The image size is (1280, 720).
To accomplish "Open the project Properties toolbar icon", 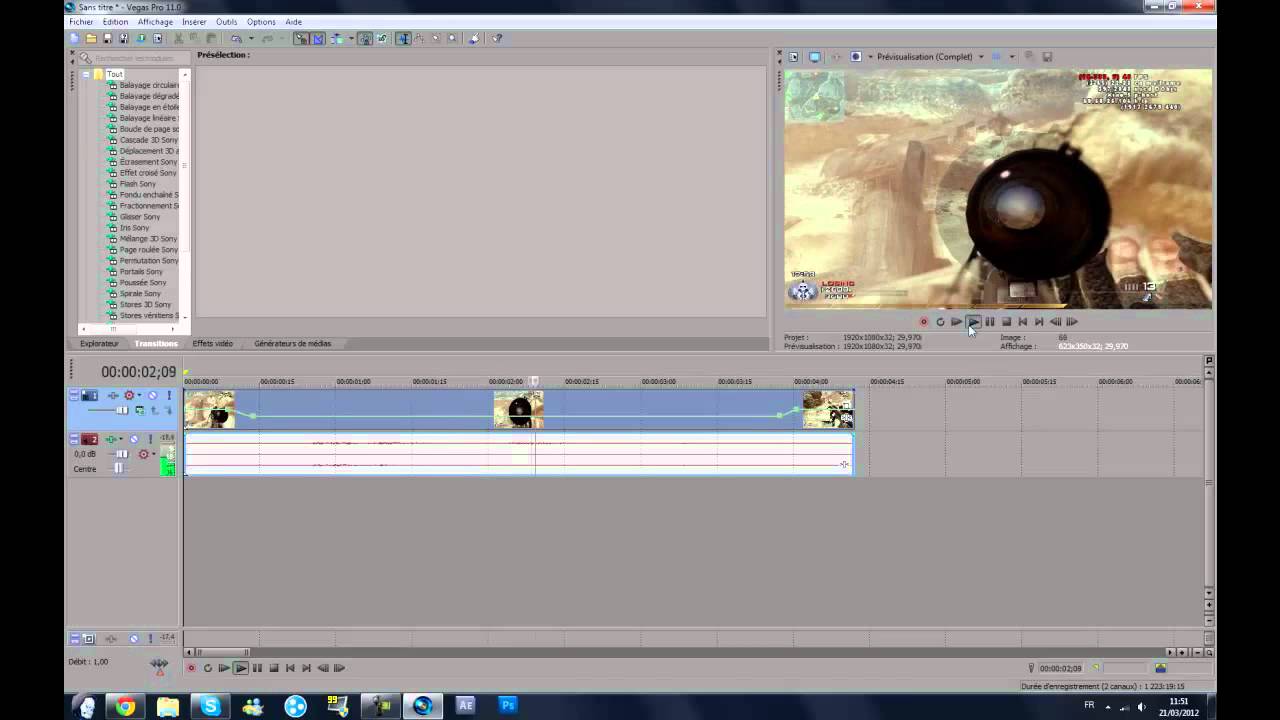I will (x=157, y=38).
